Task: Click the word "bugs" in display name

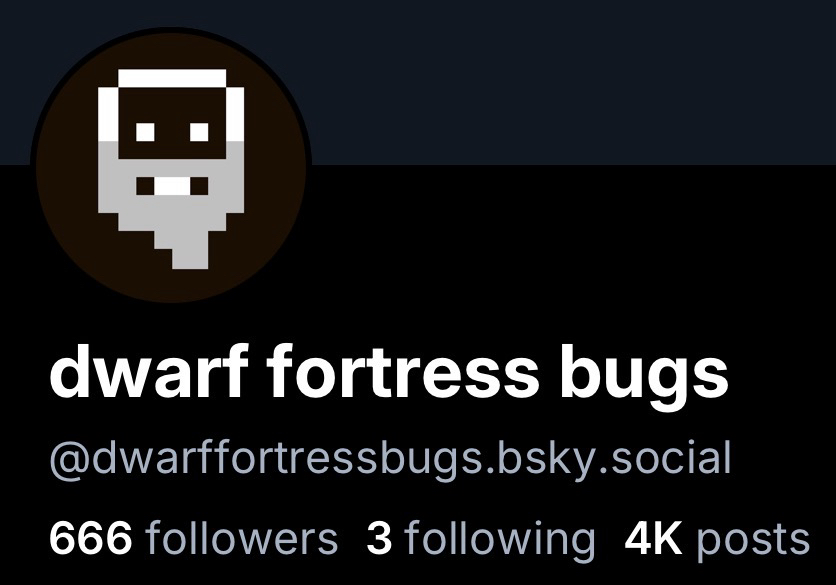Action: pyautogui.click(x=644, y=373)
